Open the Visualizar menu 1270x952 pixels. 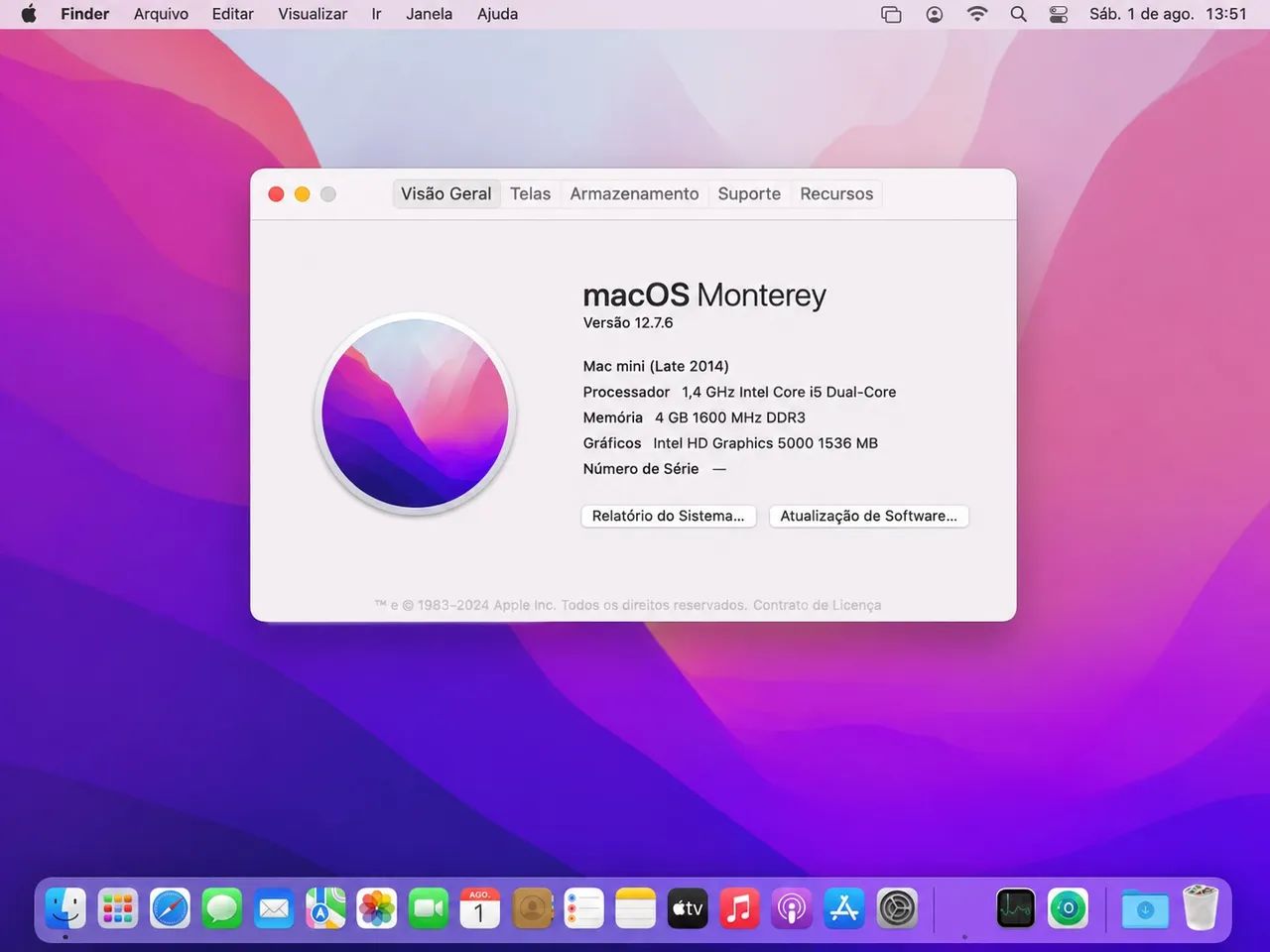[313, 14]
